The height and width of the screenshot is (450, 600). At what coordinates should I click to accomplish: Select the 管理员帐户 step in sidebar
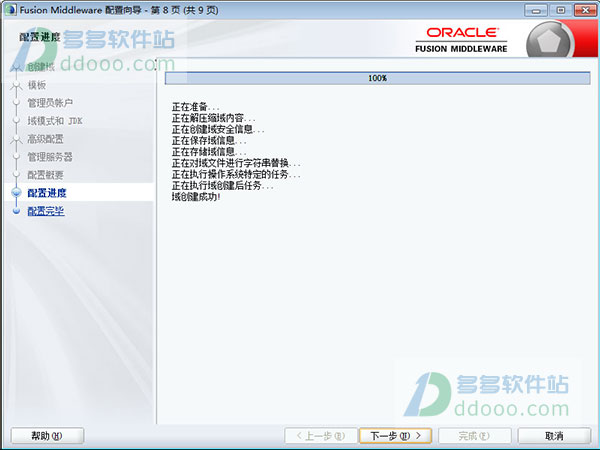(50, 103)
